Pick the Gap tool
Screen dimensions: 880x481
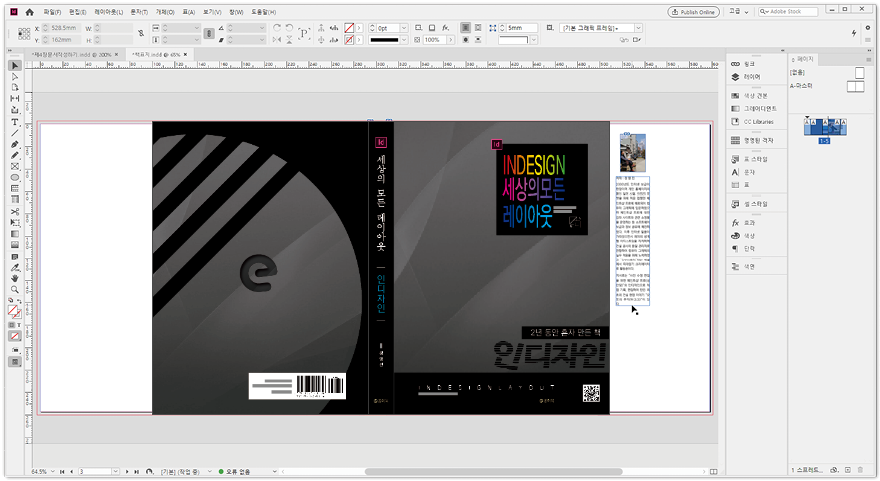(x=15, y=99)
